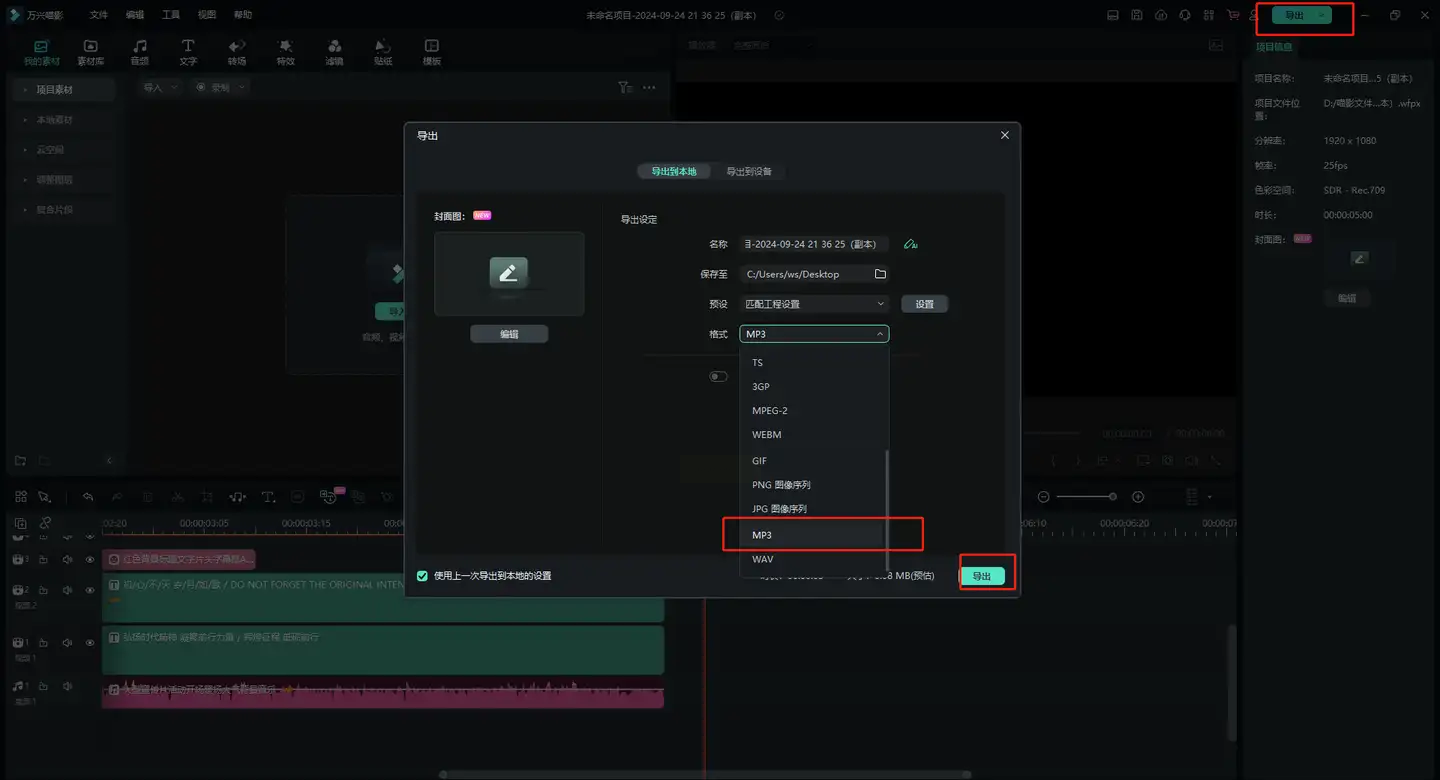The width and height of the screenshot is (1440, 780).
Task: Open the 转场 (Transitions) panel icon
Action: click(237, 52)
